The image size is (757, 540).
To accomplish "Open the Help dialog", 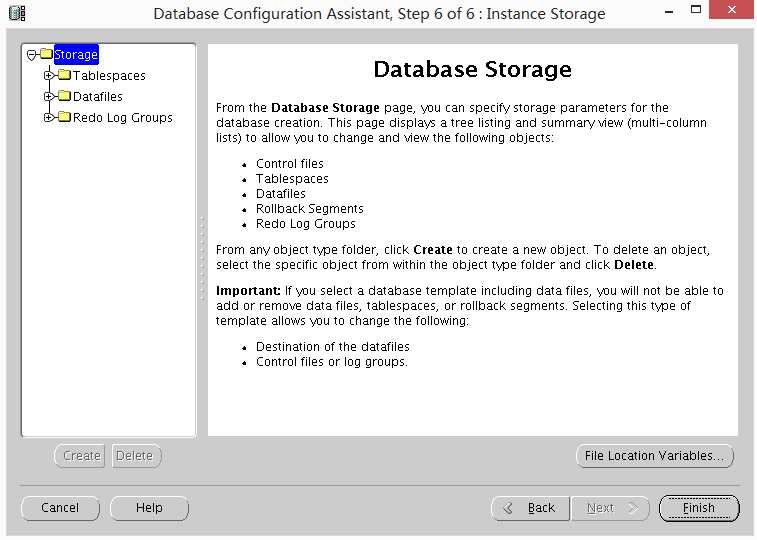I will (149, 508).
